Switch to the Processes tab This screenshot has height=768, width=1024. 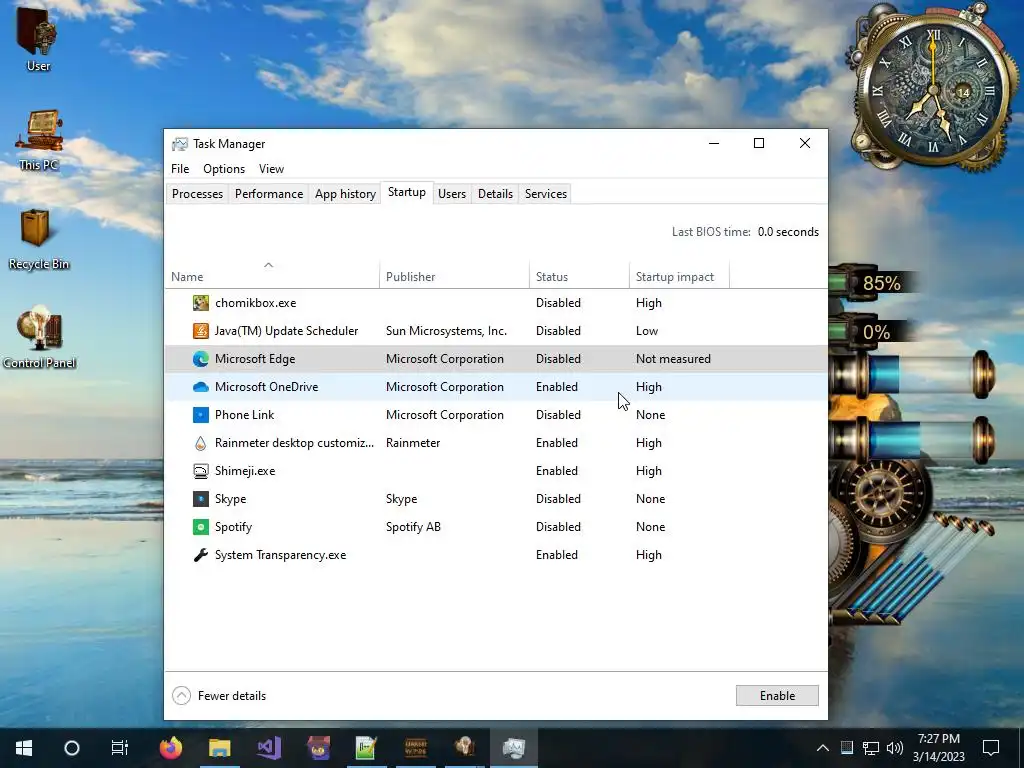pyautogui.click(x=197, y=194)
